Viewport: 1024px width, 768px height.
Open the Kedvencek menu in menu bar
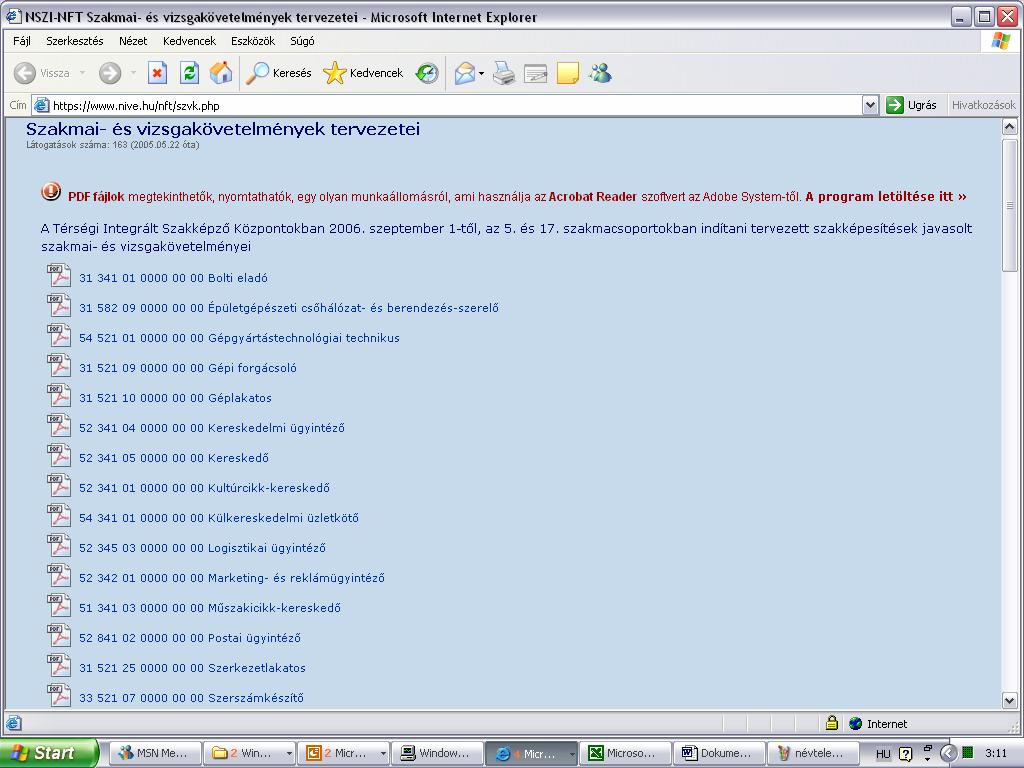(x=189, y=41)
